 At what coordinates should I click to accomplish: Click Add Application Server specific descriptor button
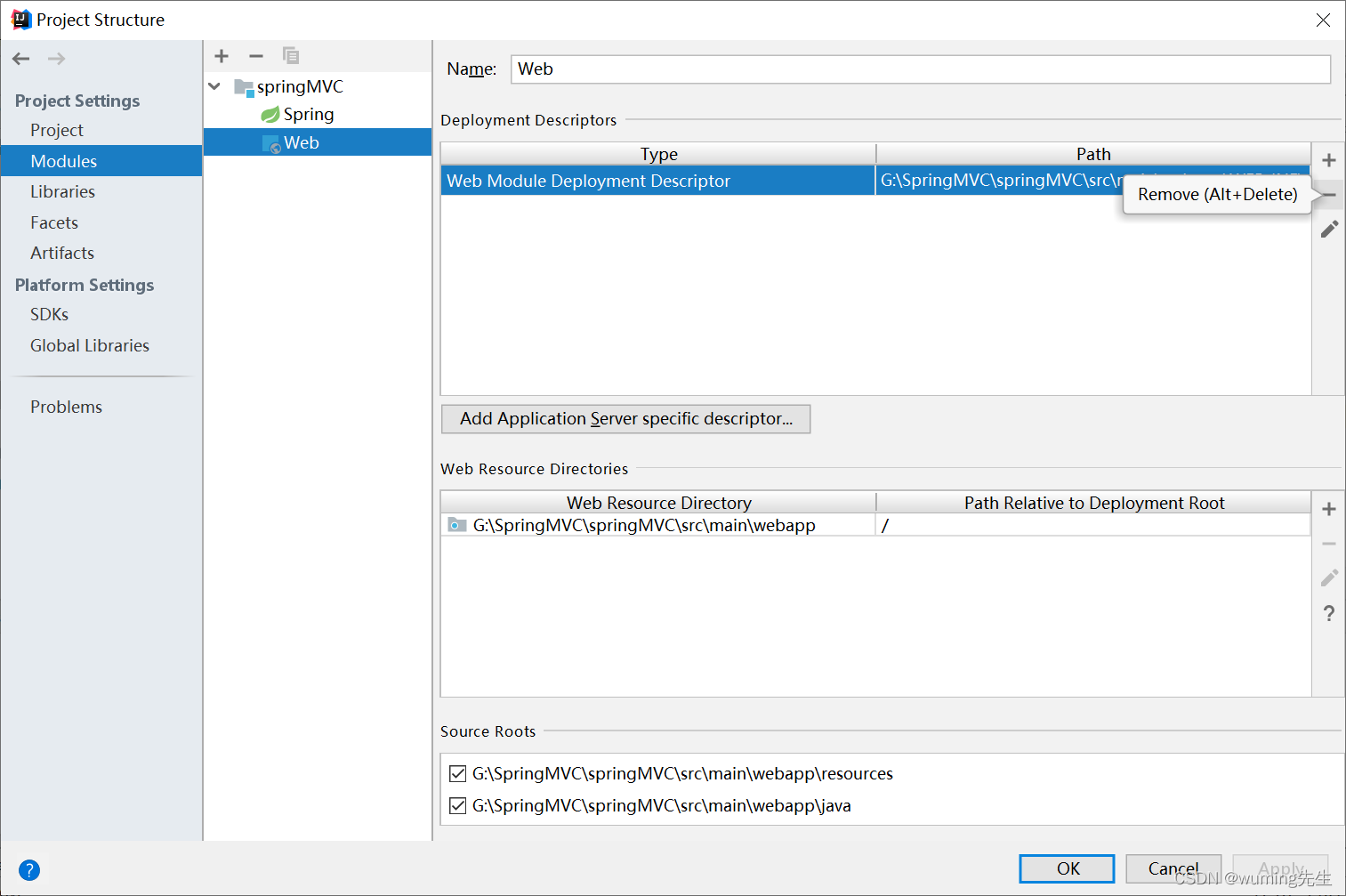click(x=625, y=419)
